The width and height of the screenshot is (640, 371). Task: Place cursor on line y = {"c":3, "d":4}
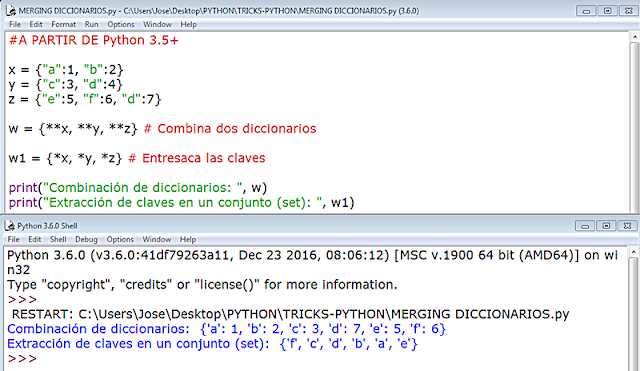[65, 84]
